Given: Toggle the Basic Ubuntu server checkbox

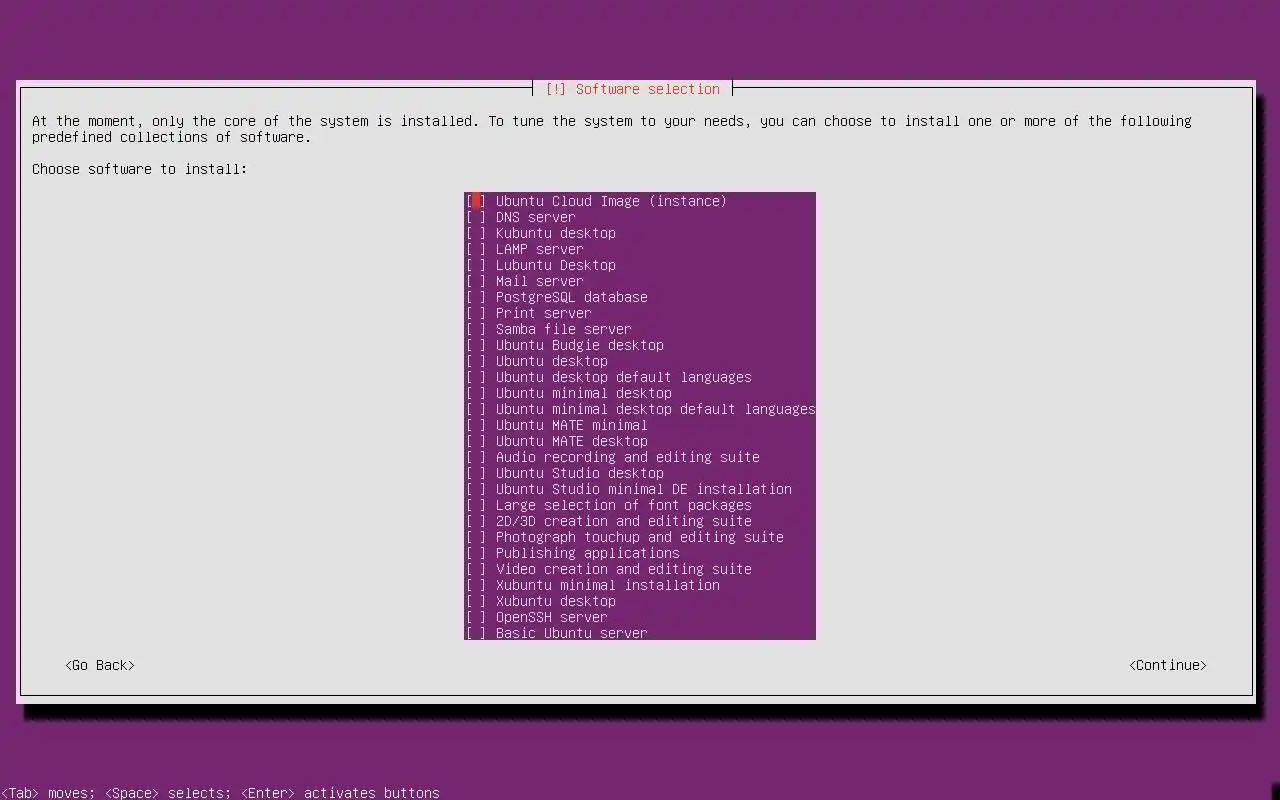Looking at the screenshot, I should (x=476, y=633).
